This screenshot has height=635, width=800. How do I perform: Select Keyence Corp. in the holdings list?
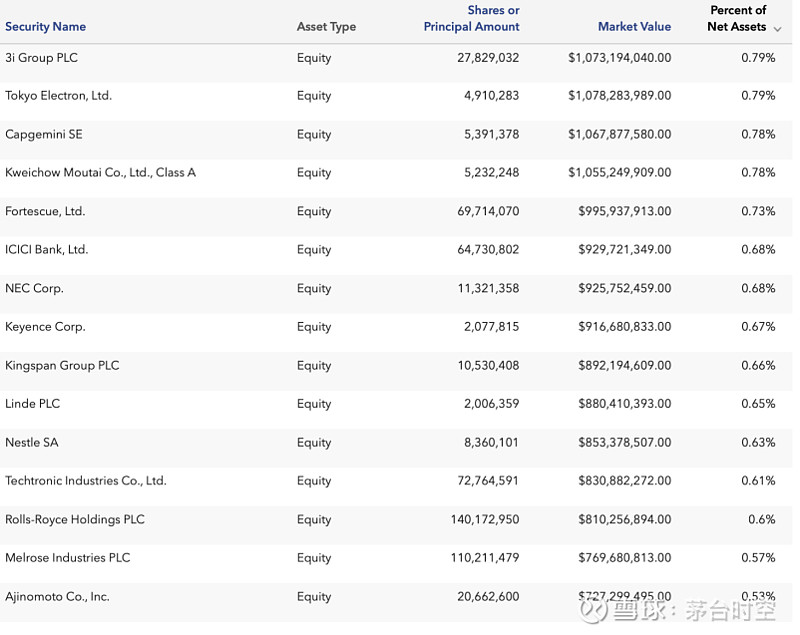pyautogui.click(x=45, y=327)
